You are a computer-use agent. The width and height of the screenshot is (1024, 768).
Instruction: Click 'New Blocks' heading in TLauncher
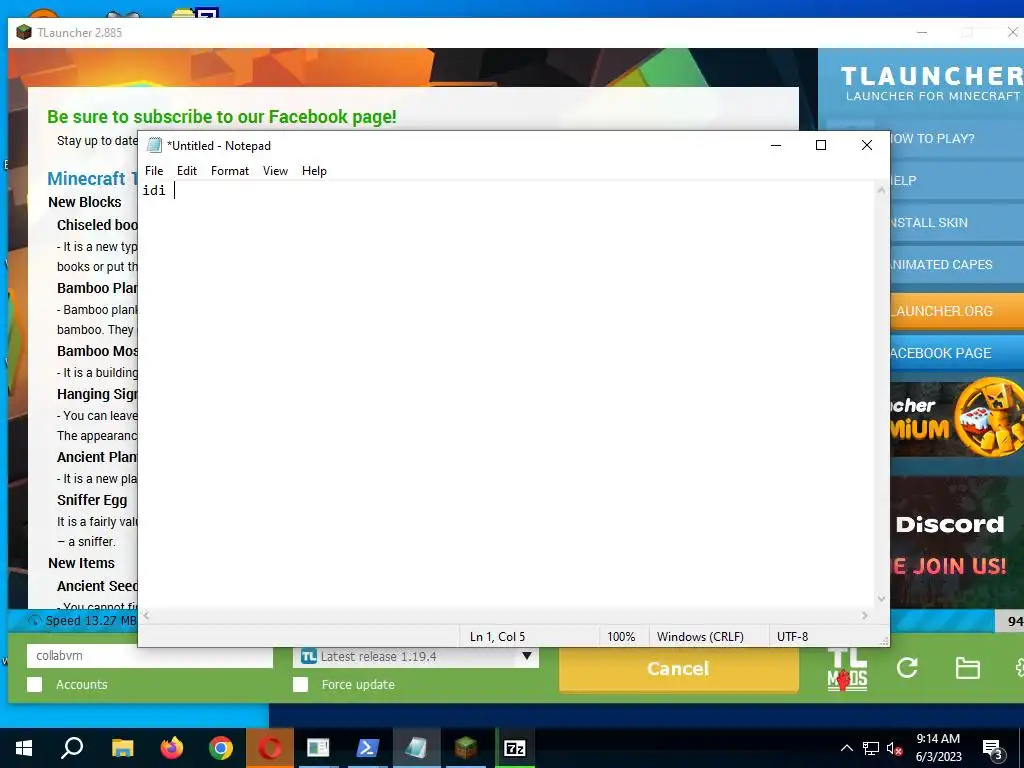(x=85, y=202)
